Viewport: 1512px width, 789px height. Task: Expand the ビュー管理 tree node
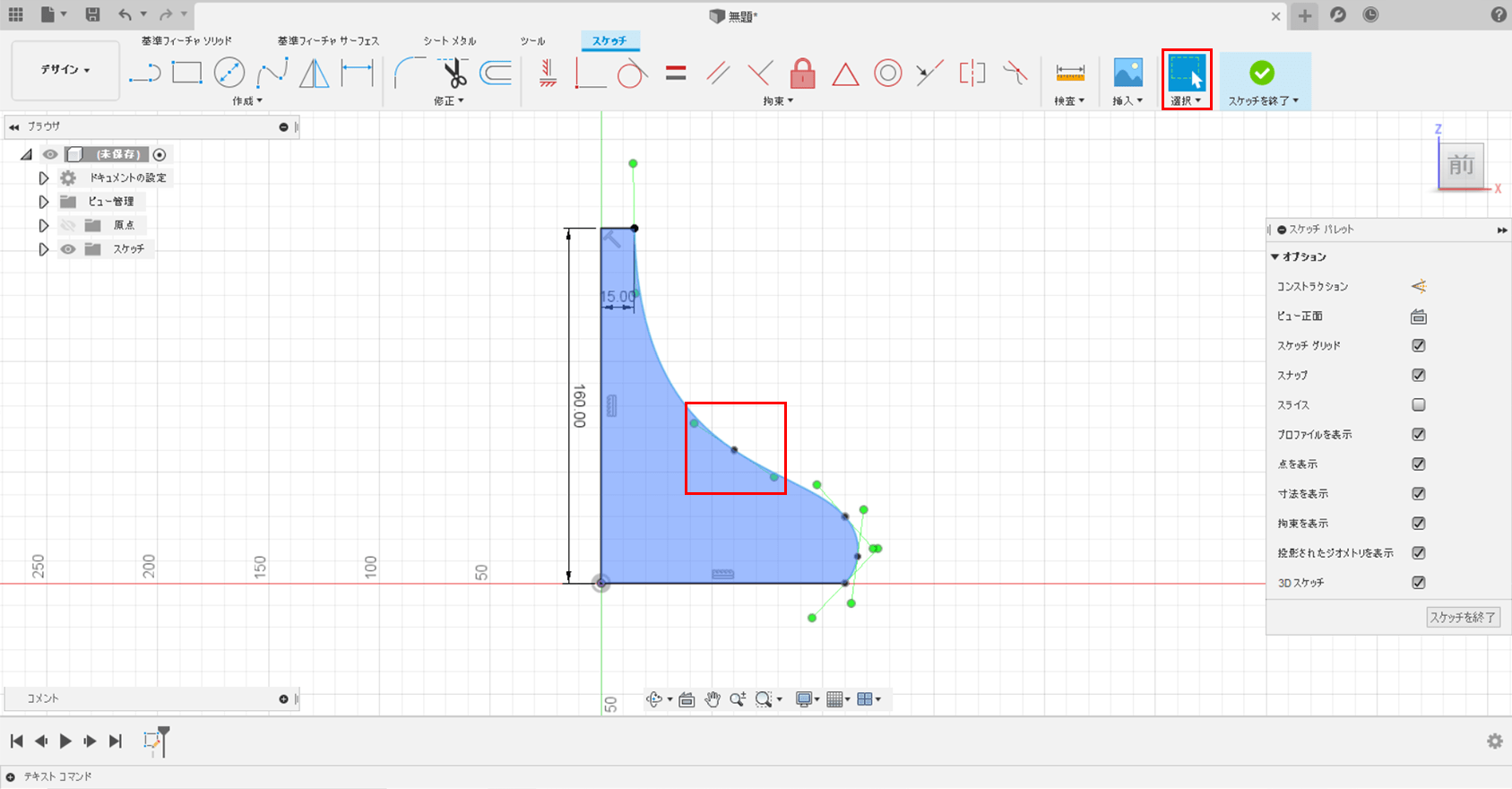pos(43,202)
